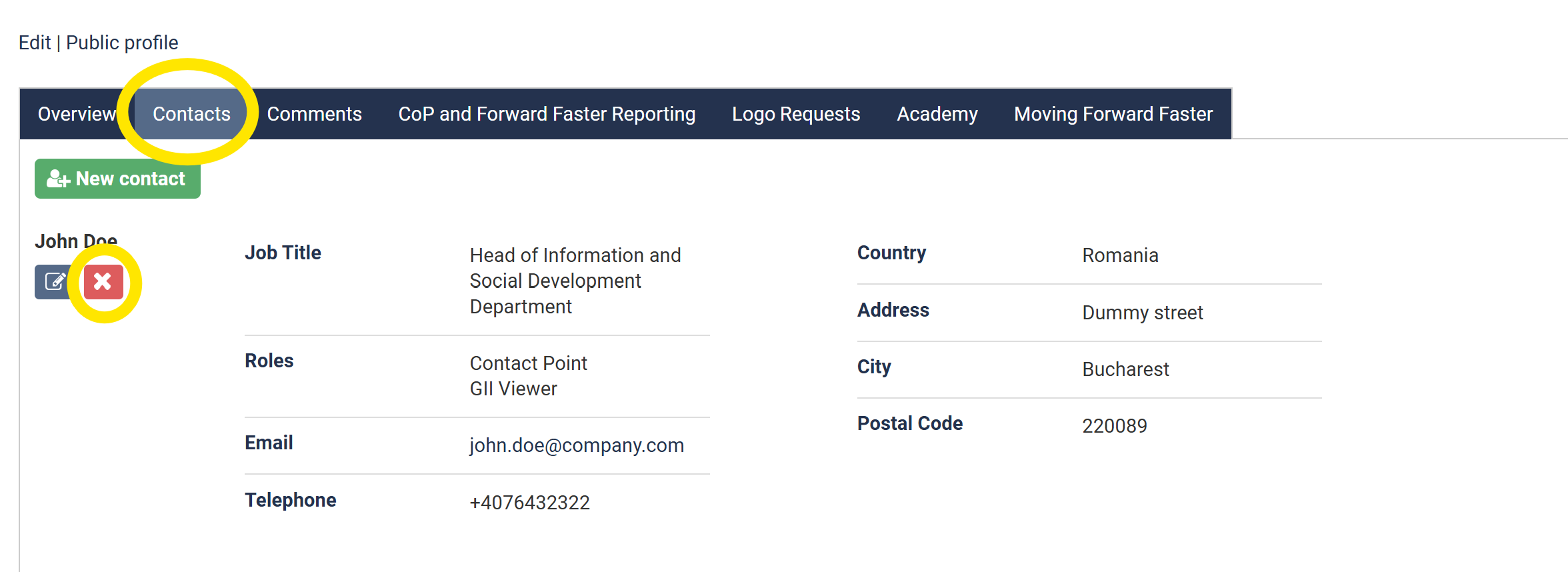The width and height of the screenshot is (1568, 572).
Task: Switch to the Contacts tab
Action: (191, 114)
